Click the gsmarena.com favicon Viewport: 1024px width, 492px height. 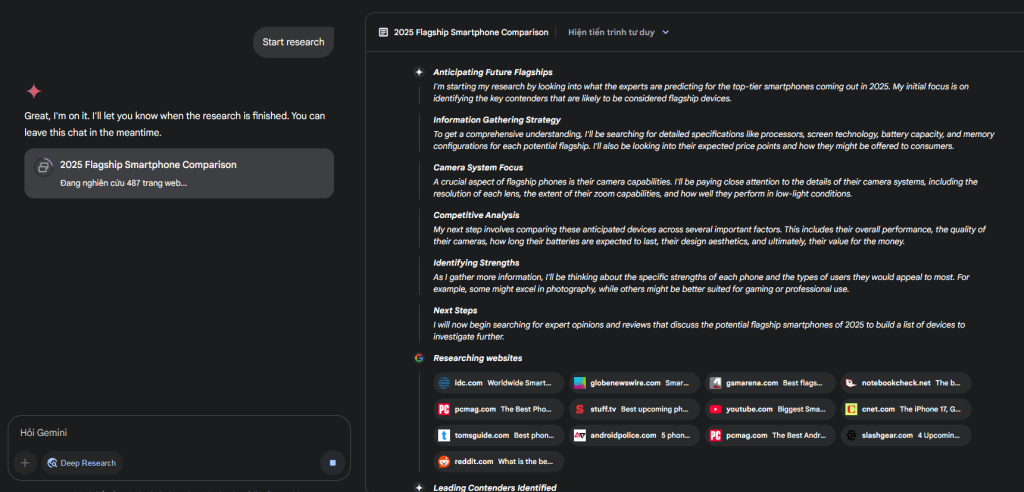click(715, 383)
